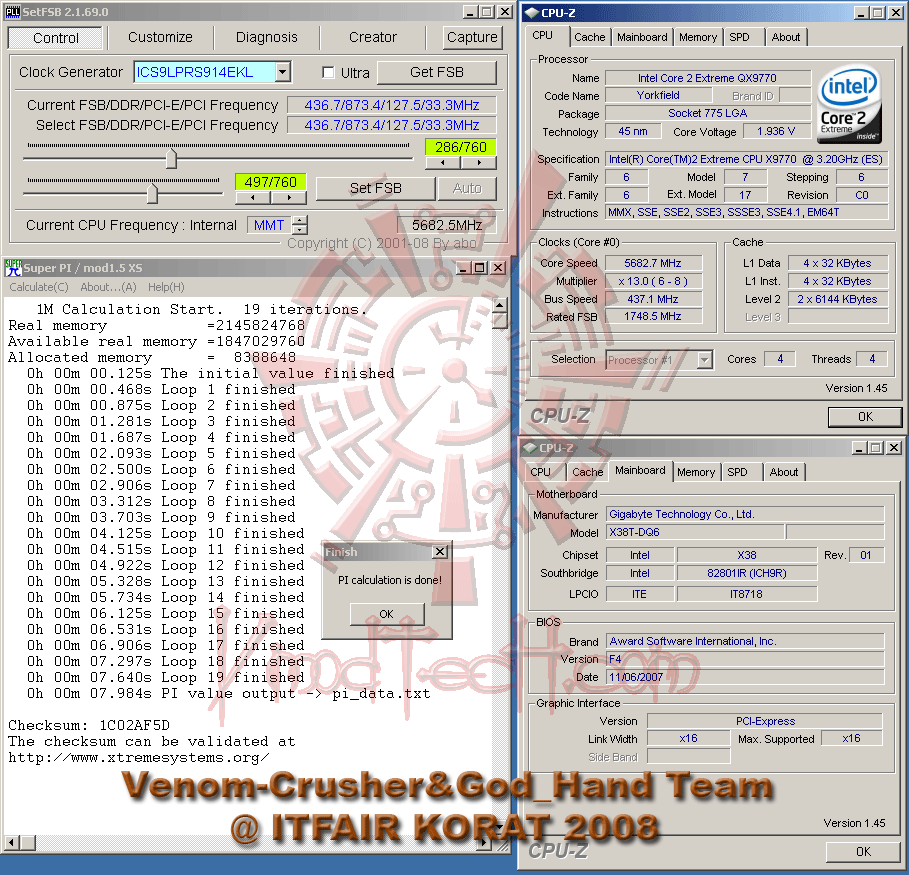Click right arrow under 286/760 value
The image size is (909, 875).
click(479, 163)
